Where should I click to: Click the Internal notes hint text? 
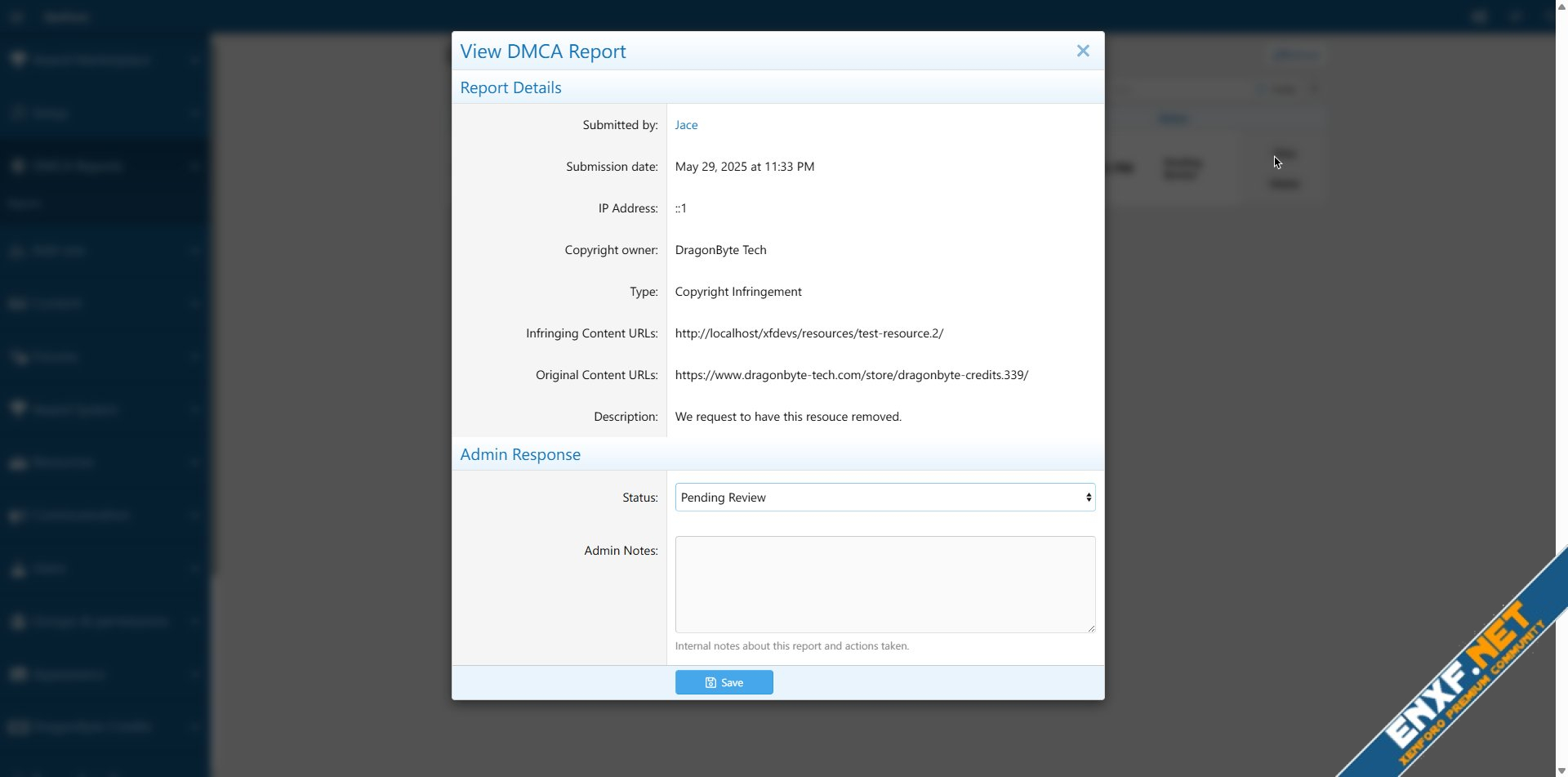point(791,646)
